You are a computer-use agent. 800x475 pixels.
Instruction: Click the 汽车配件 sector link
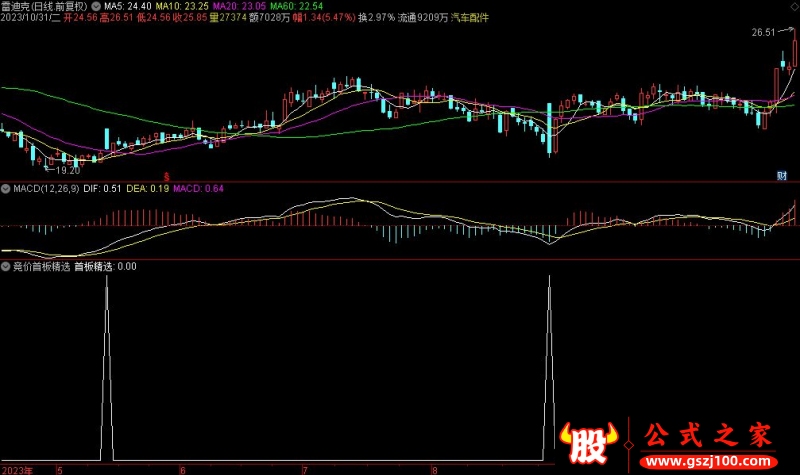pos(470,18)
